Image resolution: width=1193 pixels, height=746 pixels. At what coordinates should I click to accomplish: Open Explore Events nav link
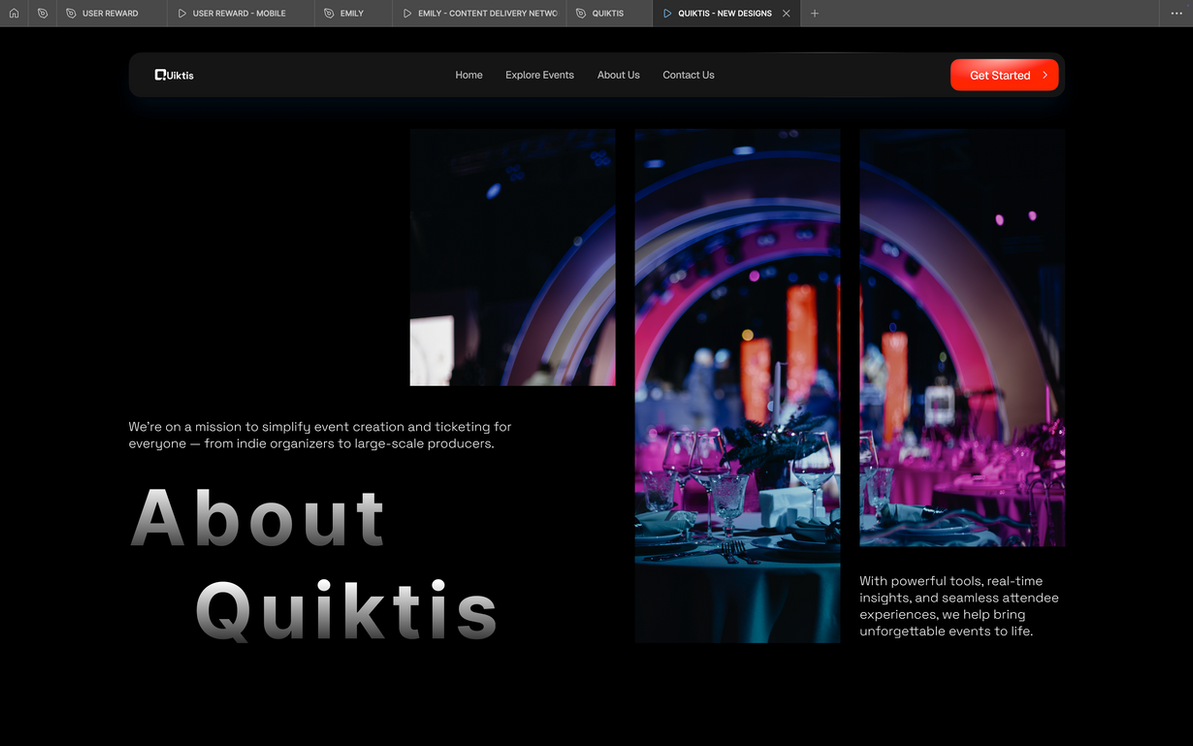coord(539,75)
